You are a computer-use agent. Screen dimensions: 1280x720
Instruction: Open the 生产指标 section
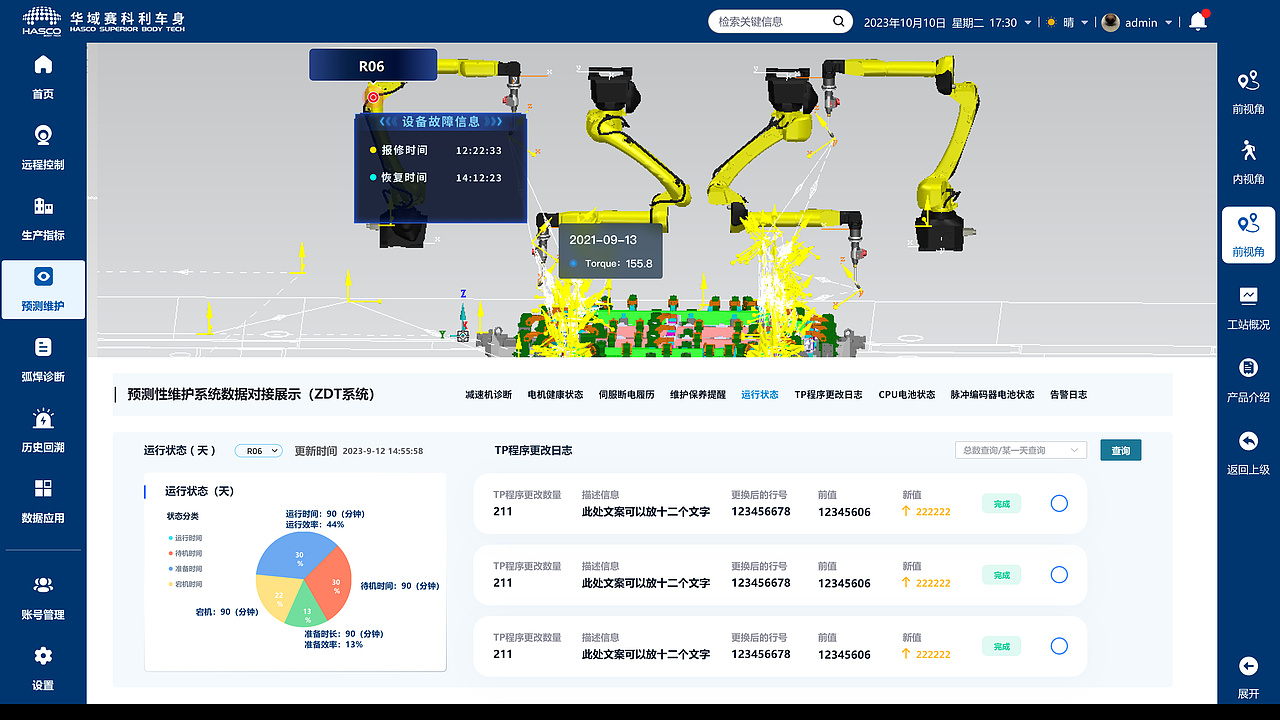(x=43, y=219)
